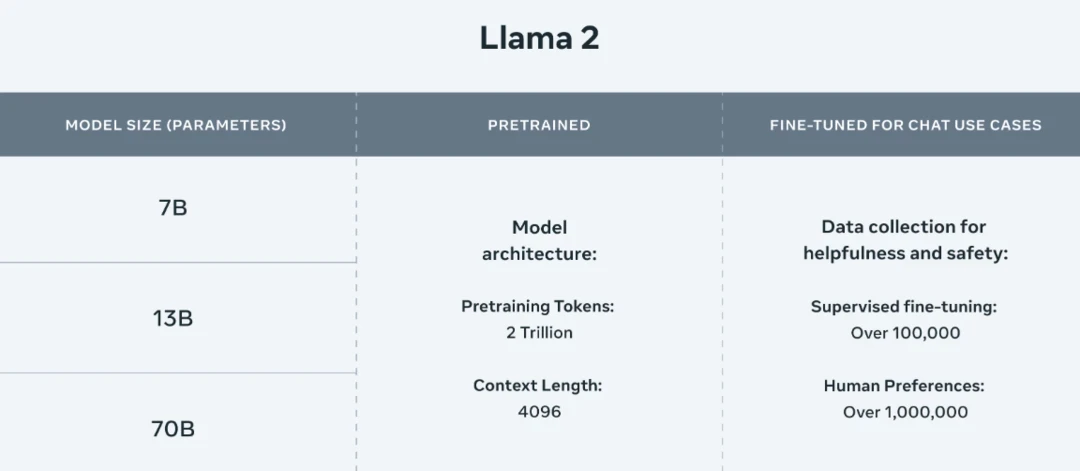Select the 70B model size cell
The height and width of the screenshot is (471, 1080).
(173, 429)
